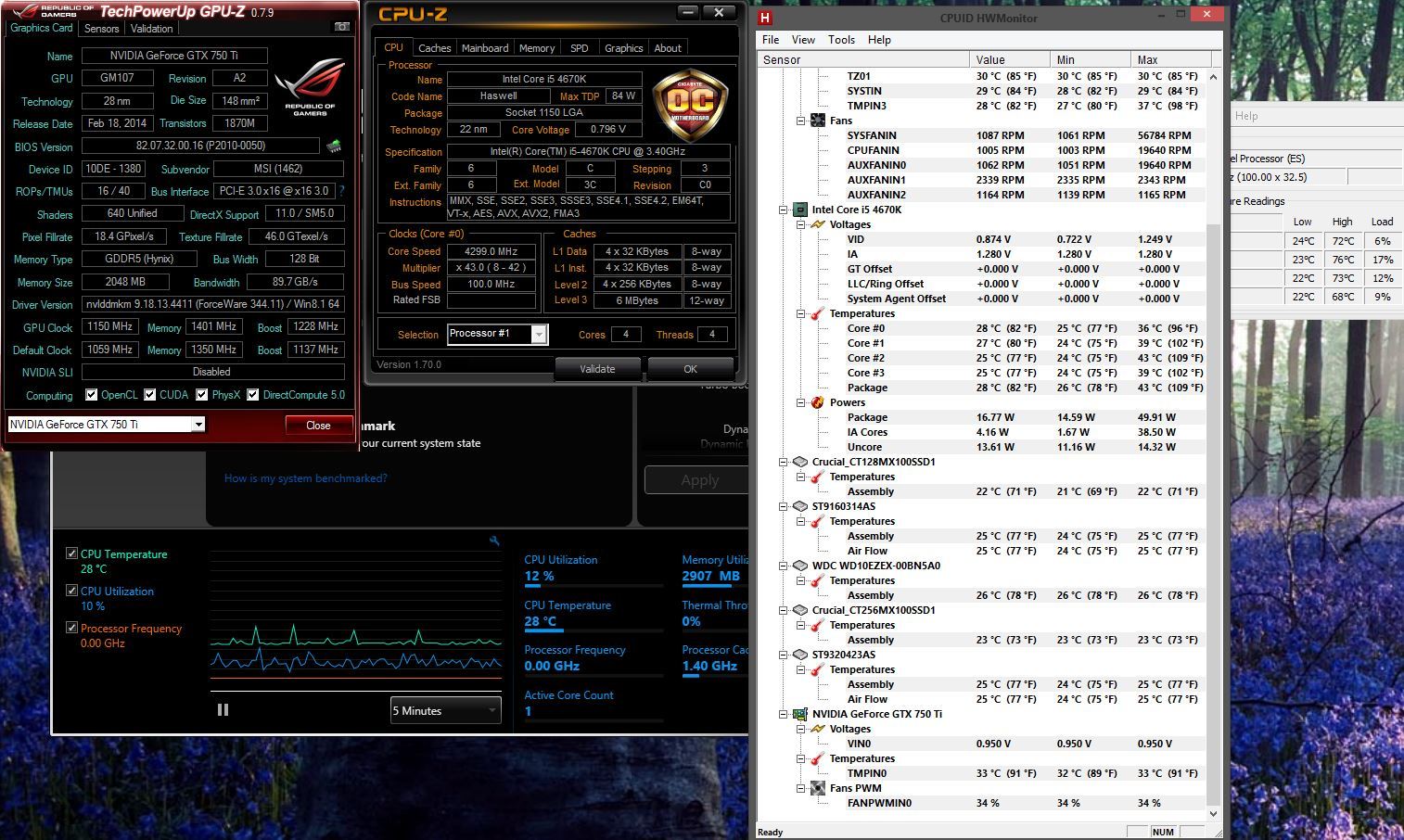Click the Validate button in CPU-Z

point(597,369)
